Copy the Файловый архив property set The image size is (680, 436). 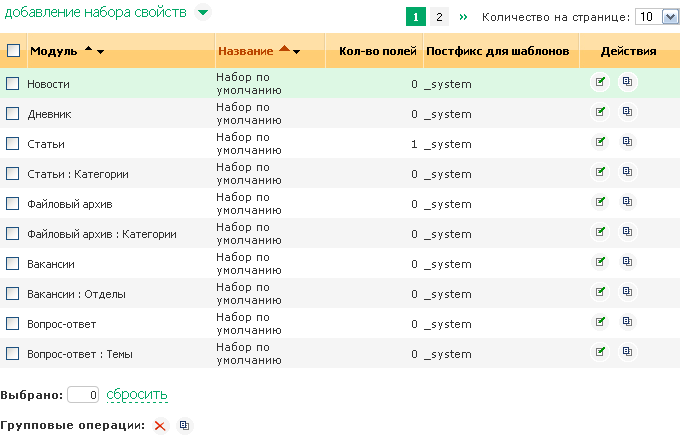tap(627, 202)
